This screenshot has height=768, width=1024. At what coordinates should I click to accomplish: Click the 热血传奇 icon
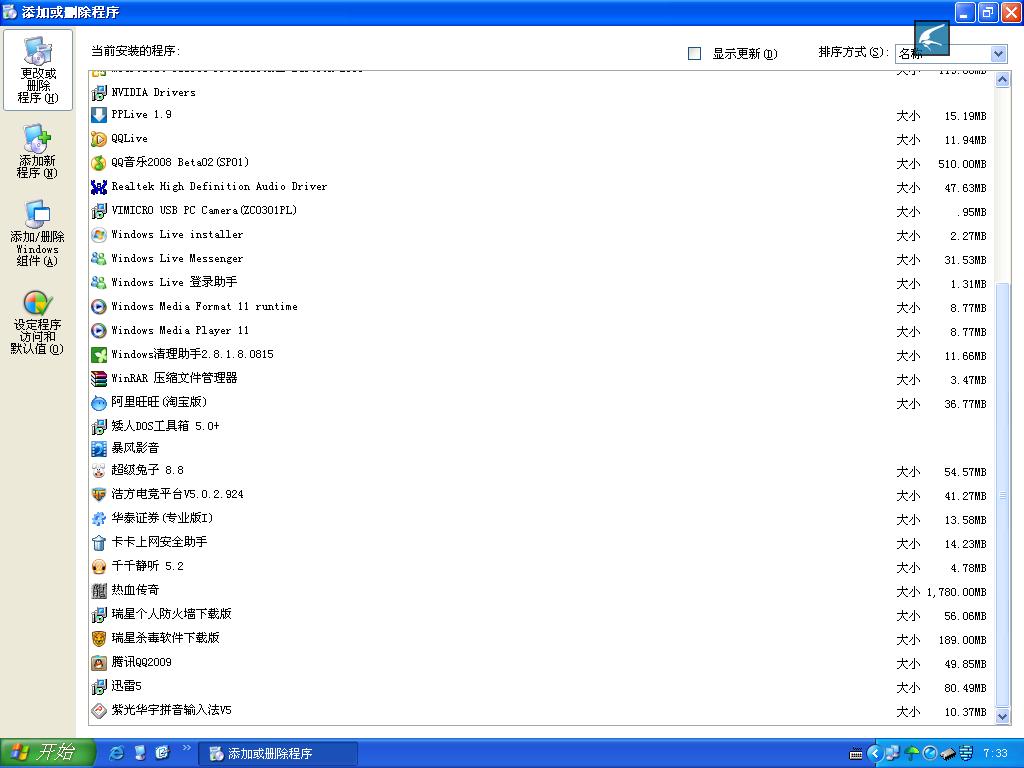(99, 591)
